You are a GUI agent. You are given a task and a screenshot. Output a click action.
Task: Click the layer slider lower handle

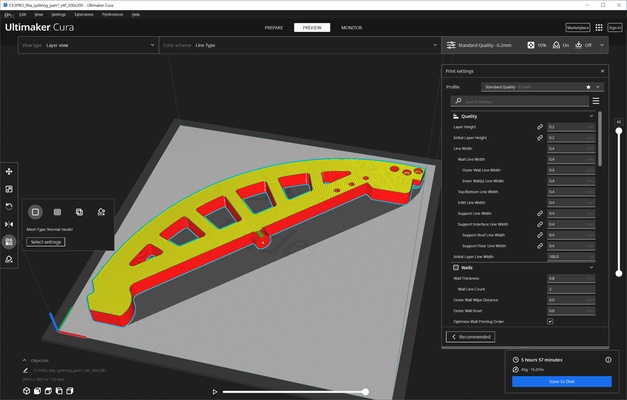pos(619,274)
